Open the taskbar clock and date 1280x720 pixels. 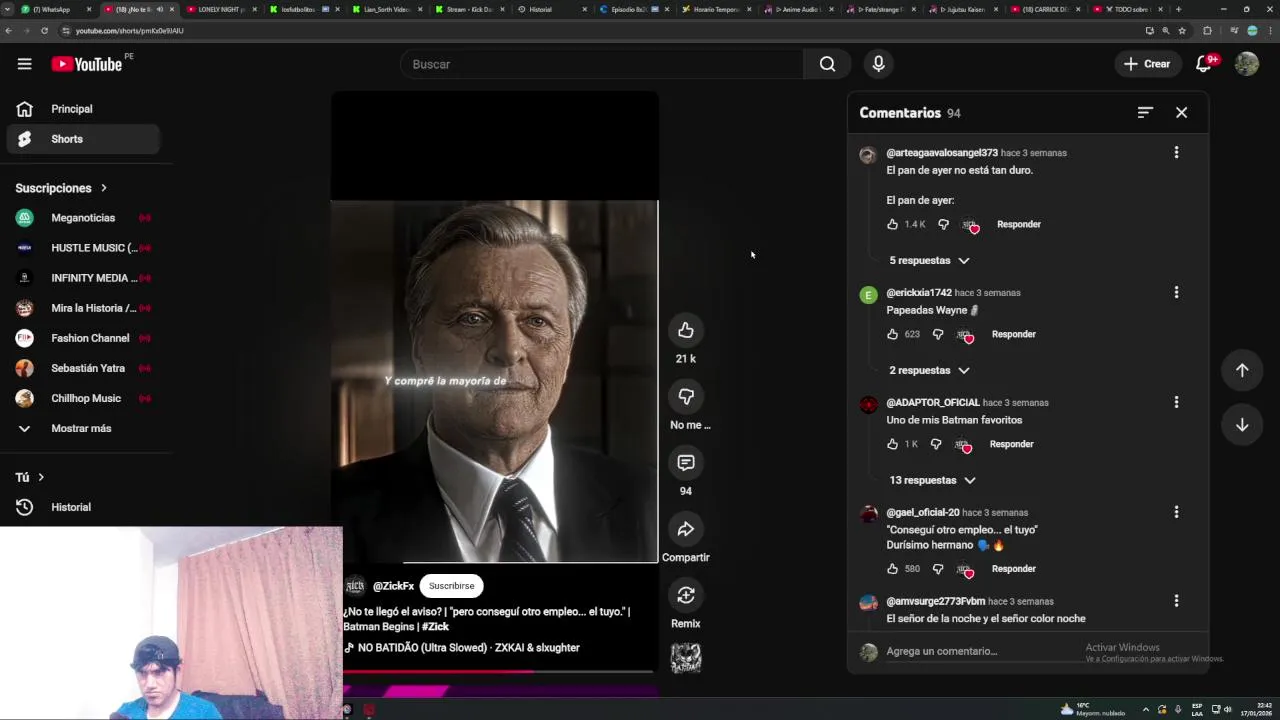[x=1256, y=709]
